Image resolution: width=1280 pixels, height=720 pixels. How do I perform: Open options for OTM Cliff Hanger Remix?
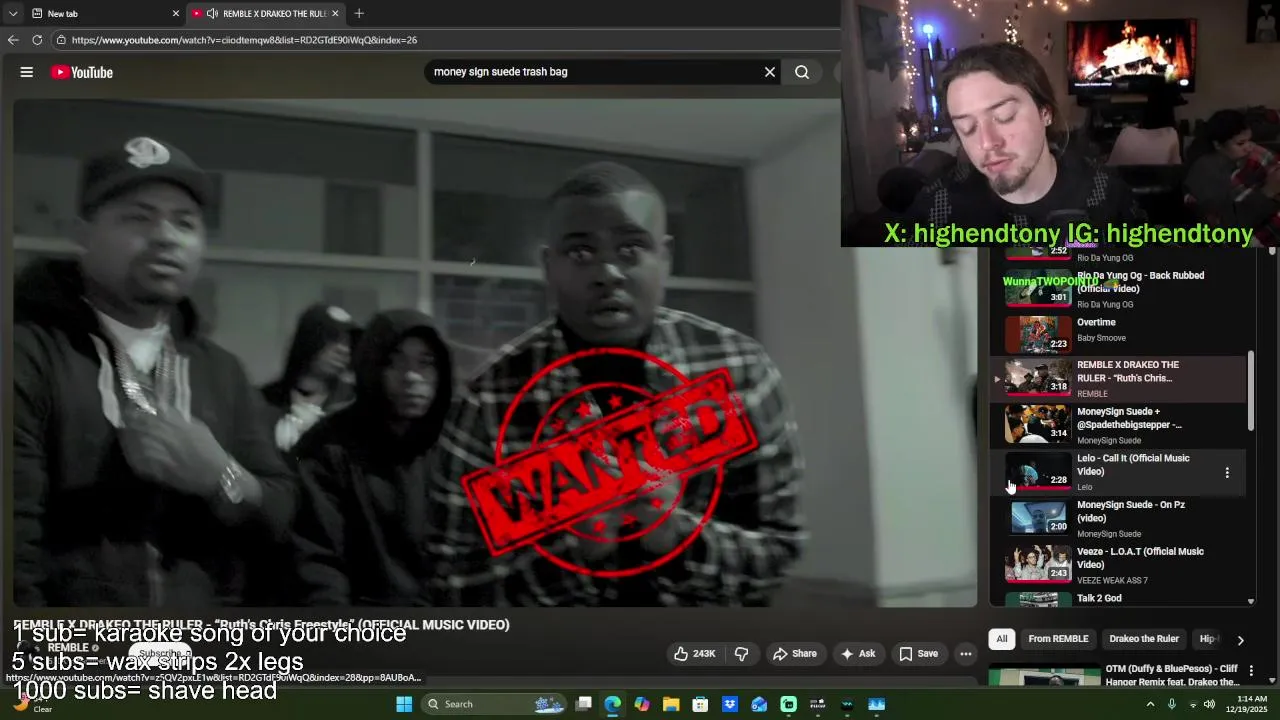(1251, 670)
